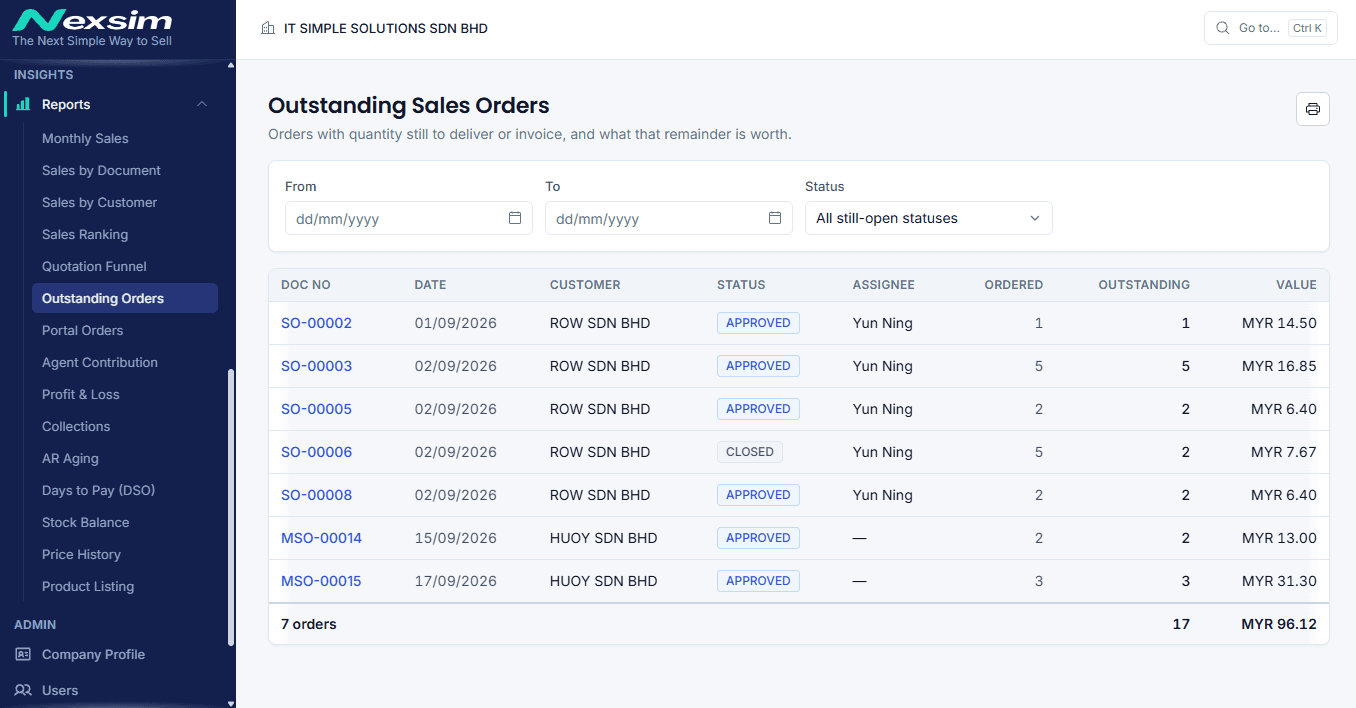Click the Go to search box
Image resolution: width=1356 pixels, height=708 pixels.
[x=1270, y=28]
